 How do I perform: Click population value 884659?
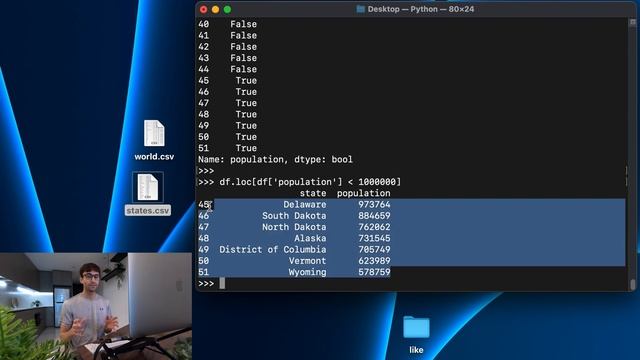(x=374, y=216)
